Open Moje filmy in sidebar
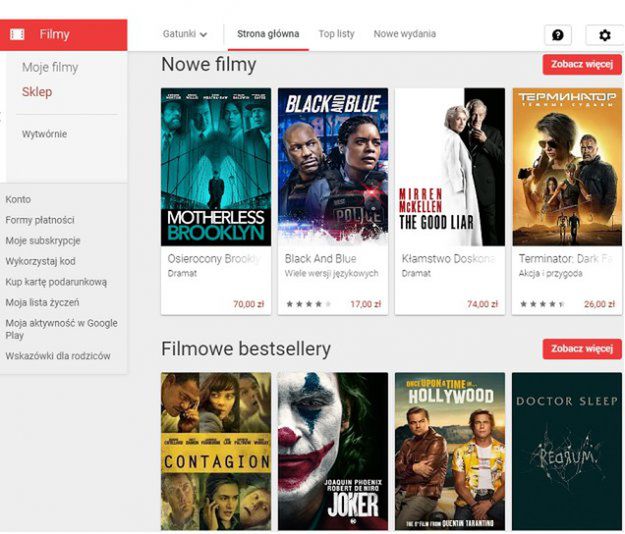Viewport: 625px width, 534px height. pyautogui.click(x=50, y=67)
